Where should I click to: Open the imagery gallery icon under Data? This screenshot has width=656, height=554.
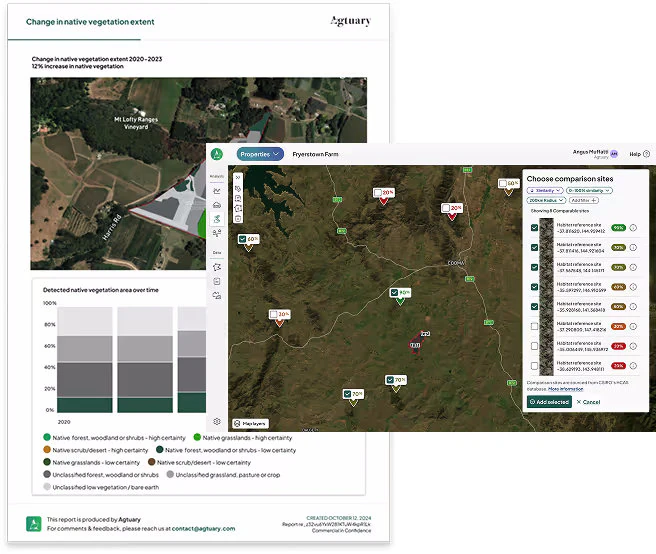[x=217, y=296]
